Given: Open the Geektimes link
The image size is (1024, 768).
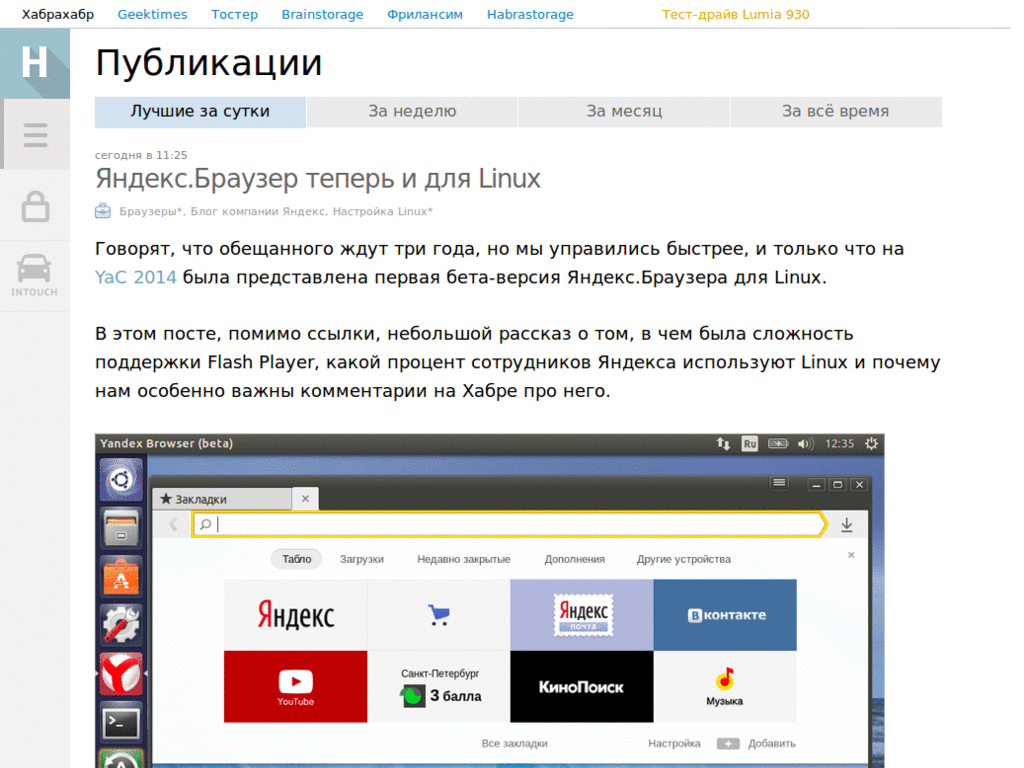Looking at the screenshot, I should (x=152, y=14).
